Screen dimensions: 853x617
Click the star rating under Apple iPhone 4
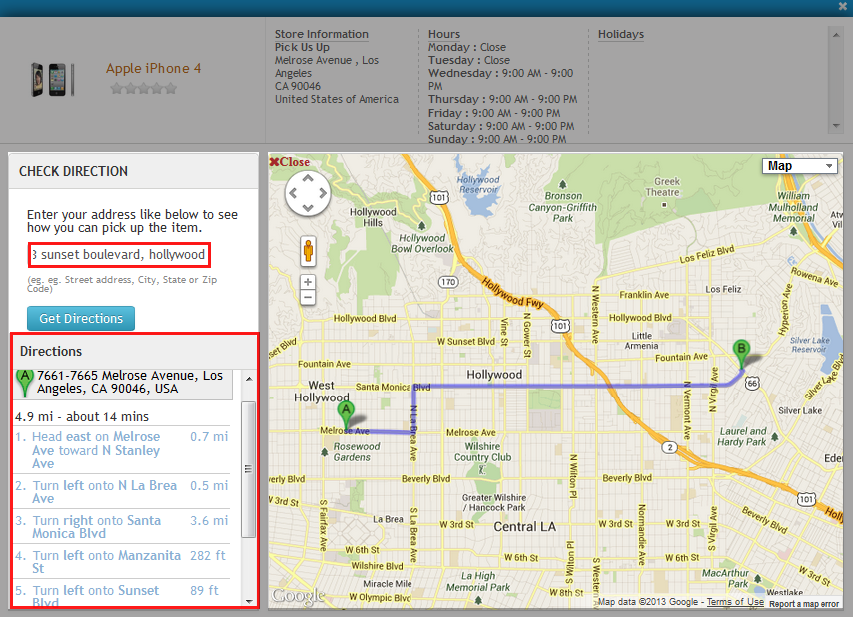click(144, 88)
